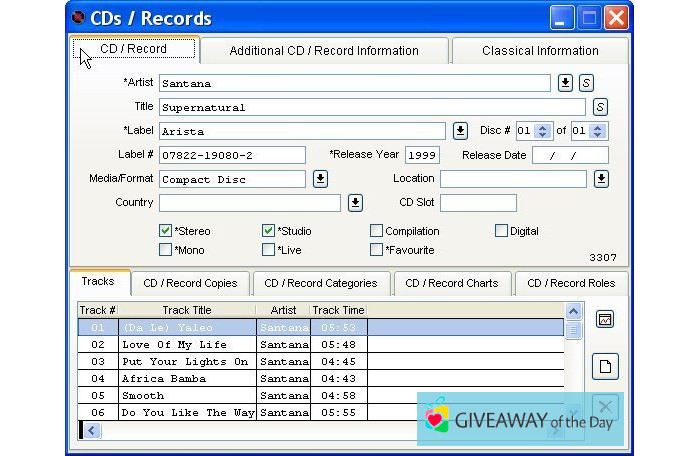Tick the Favourite checkbox
The image size is (700, 456).
377,250
